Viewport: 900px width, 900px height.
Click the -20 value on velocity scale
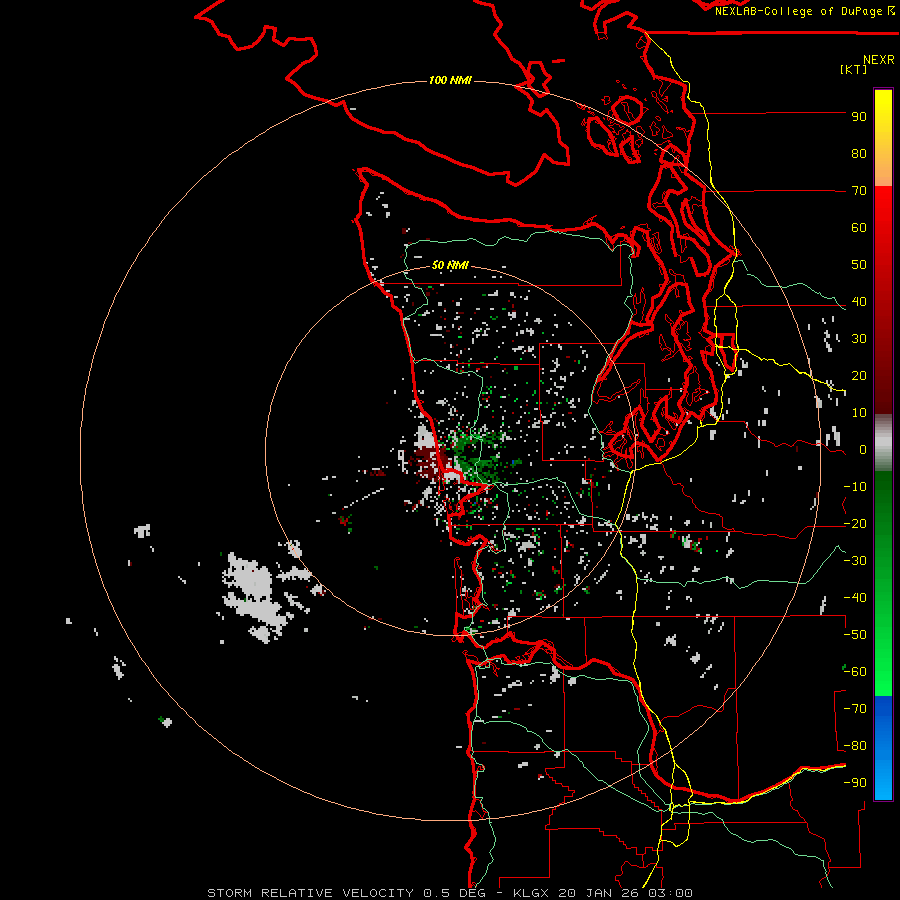855,523
